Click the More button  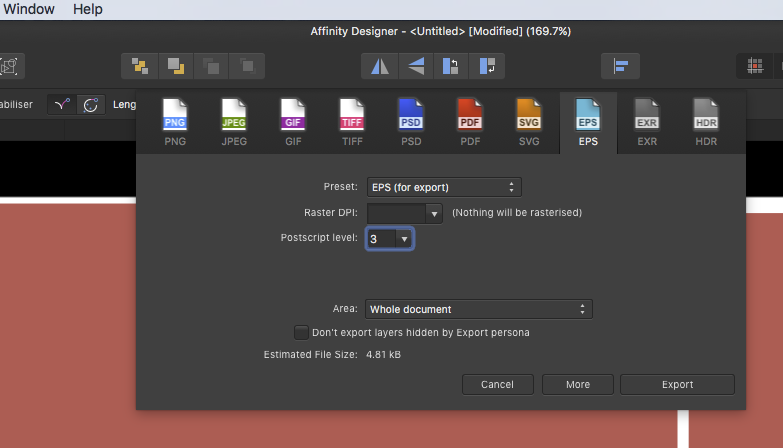click(578, 385)
